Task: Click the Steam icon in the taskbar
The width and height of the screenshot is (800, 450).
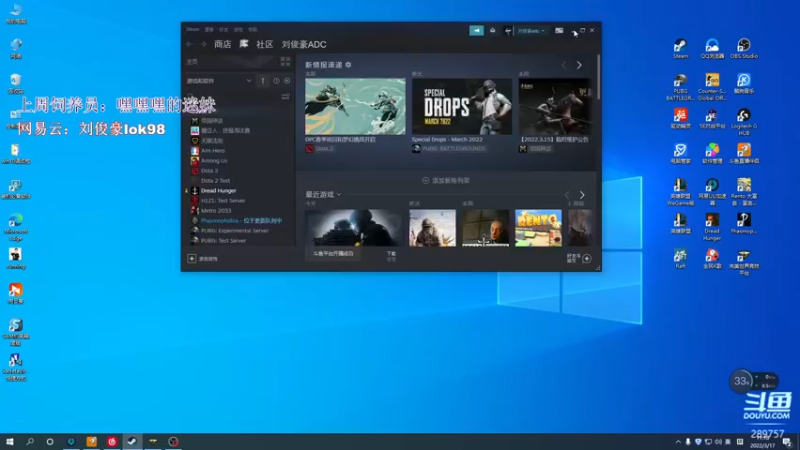Action: [x=132, y=442]
